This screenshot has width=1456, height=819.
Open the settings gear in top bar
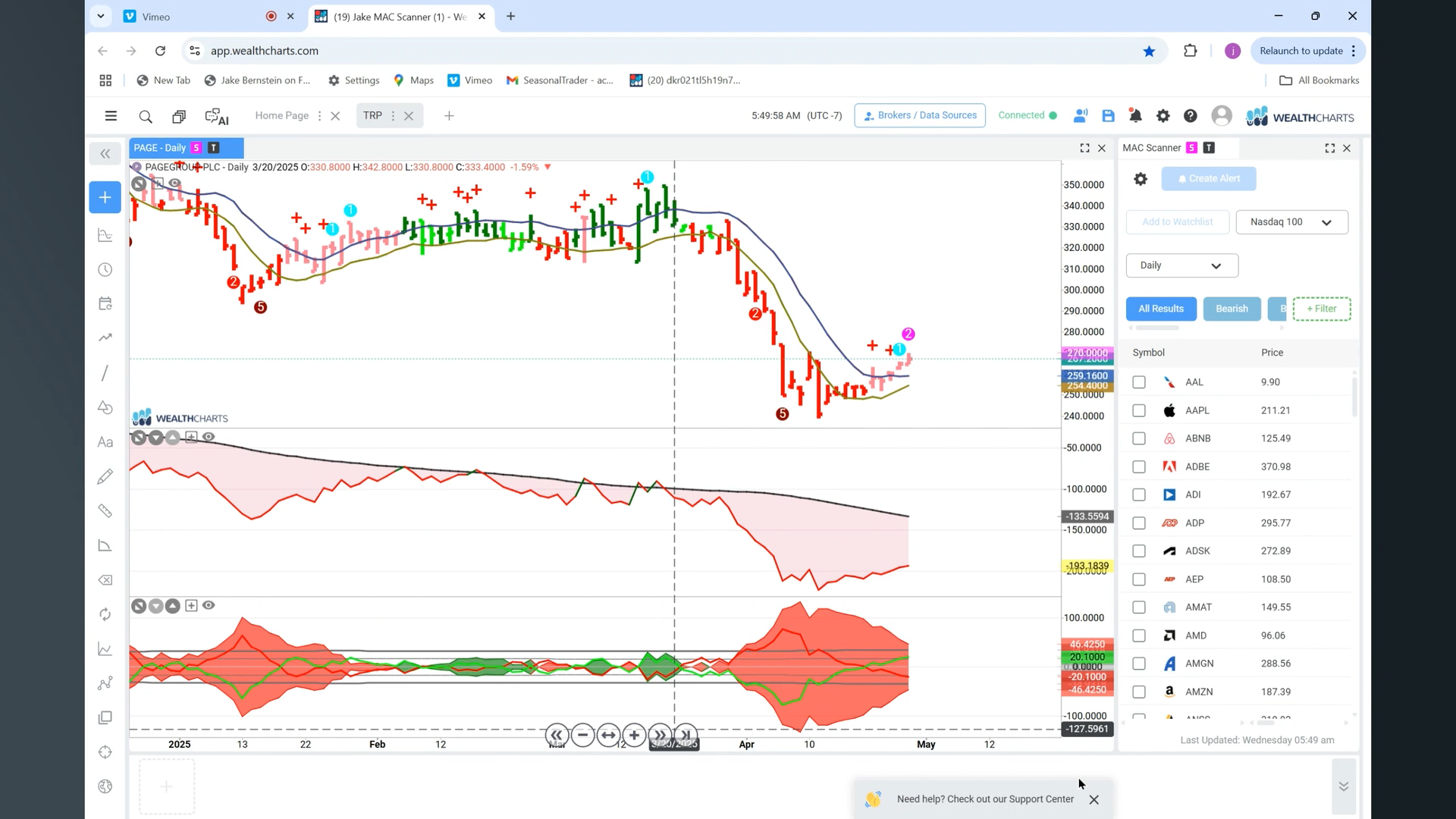click(1163, 116)
